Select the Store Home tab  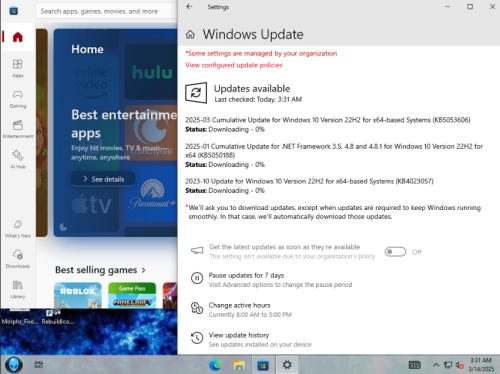pyautogui.click(x=18, y=37)
